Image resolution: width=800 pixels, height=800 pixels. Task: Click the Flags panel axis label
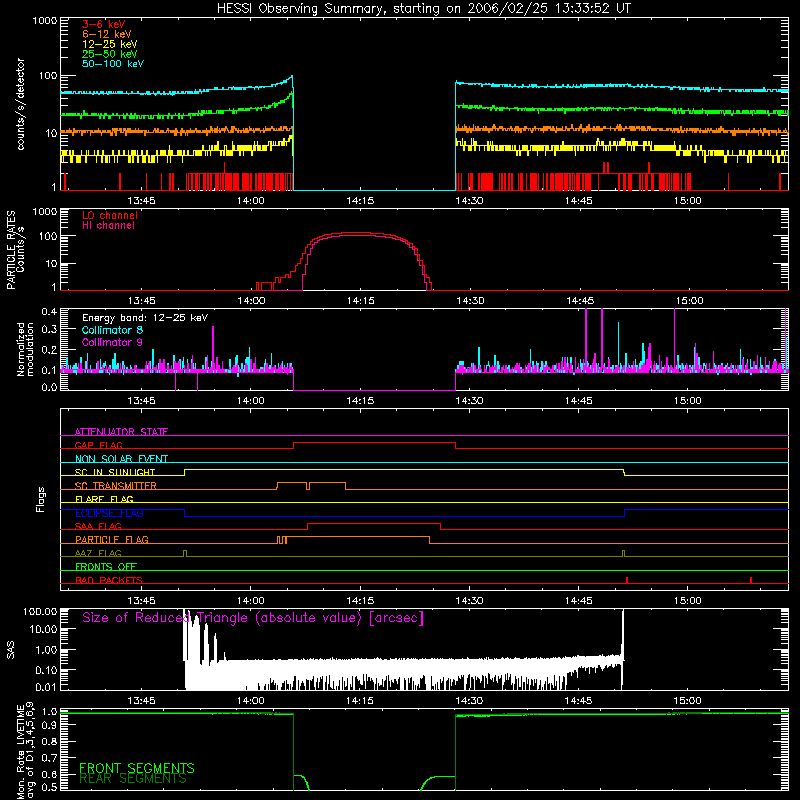[x=40, y=499]
